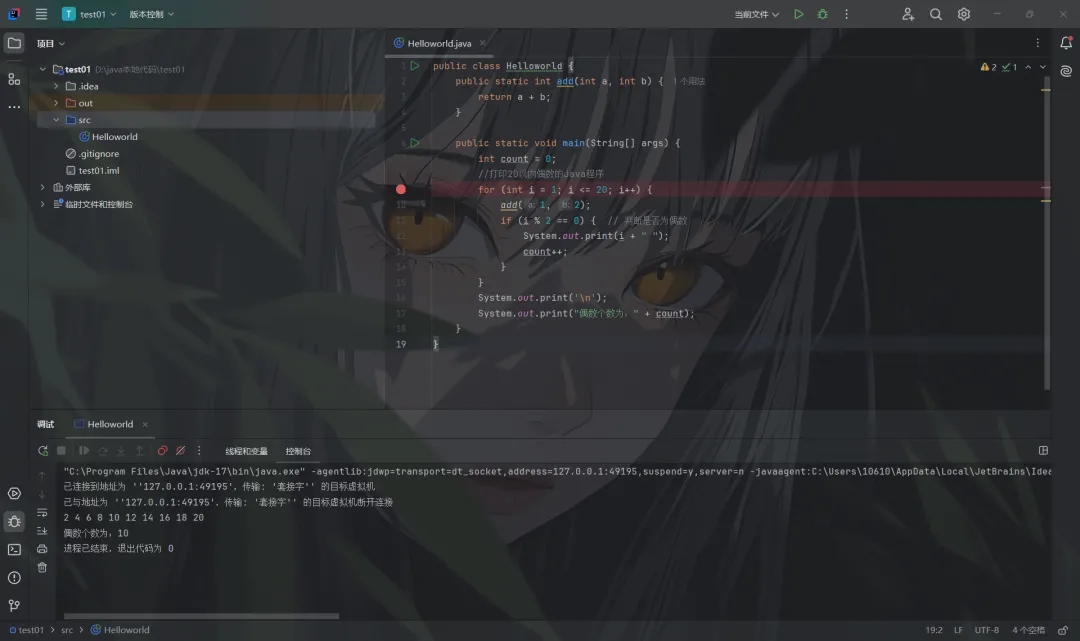This screenshot has height=641, width=1080.
Task: Select the test01.iml file
Action: tap(92, 170)
